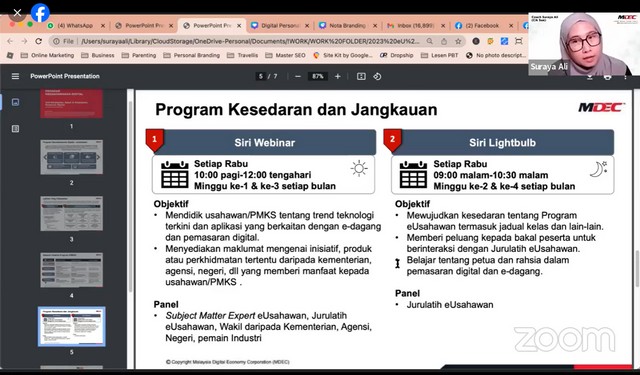This screenshot has width=640, height=375.
Task: Toggle the PDF sidebar hamburger menu
Action: pos(15,76)
